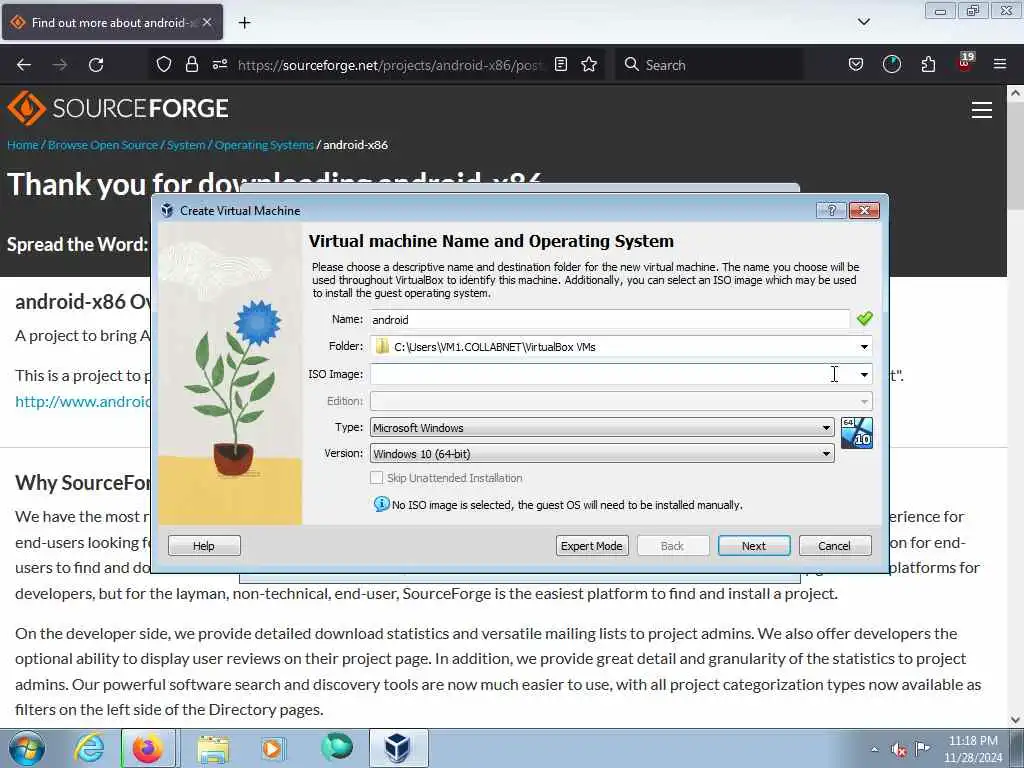Open Browse Open Source breadcrumb link
The width and height of the screenshot is (1024, 768).
point(103,145)
